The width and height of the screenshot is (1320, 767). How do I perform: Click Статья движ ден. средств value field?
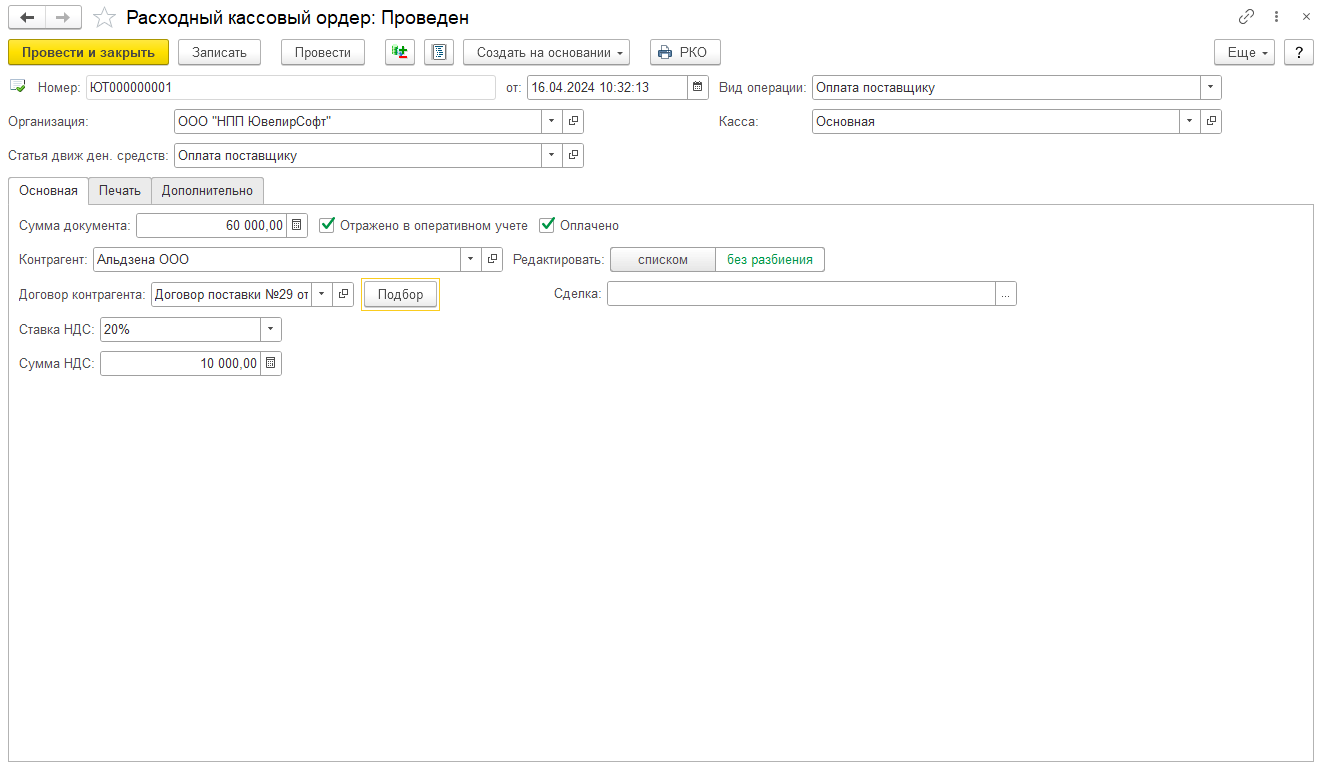click(359, 155)
